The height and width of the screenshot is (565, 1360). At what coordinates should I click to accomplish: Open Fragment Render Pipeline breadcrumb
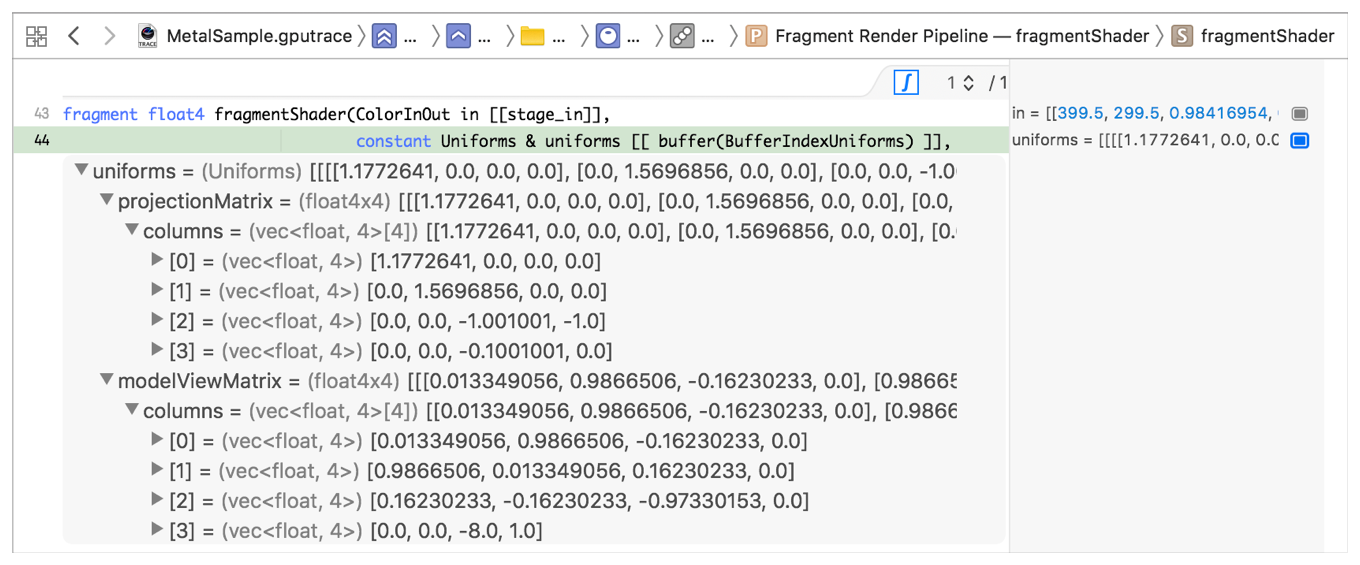click(962, 37)
